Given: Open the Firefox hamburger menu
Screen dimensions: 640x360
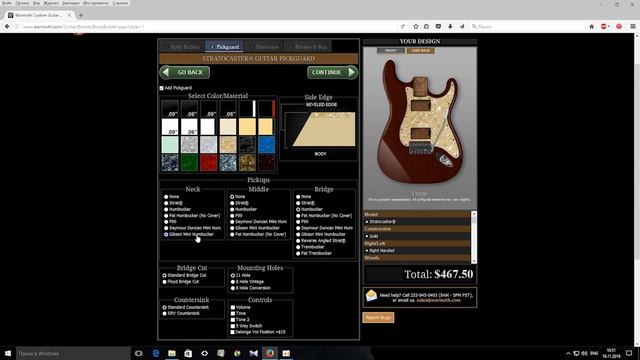Looking at the screenshot, I should tap(633, 26).
